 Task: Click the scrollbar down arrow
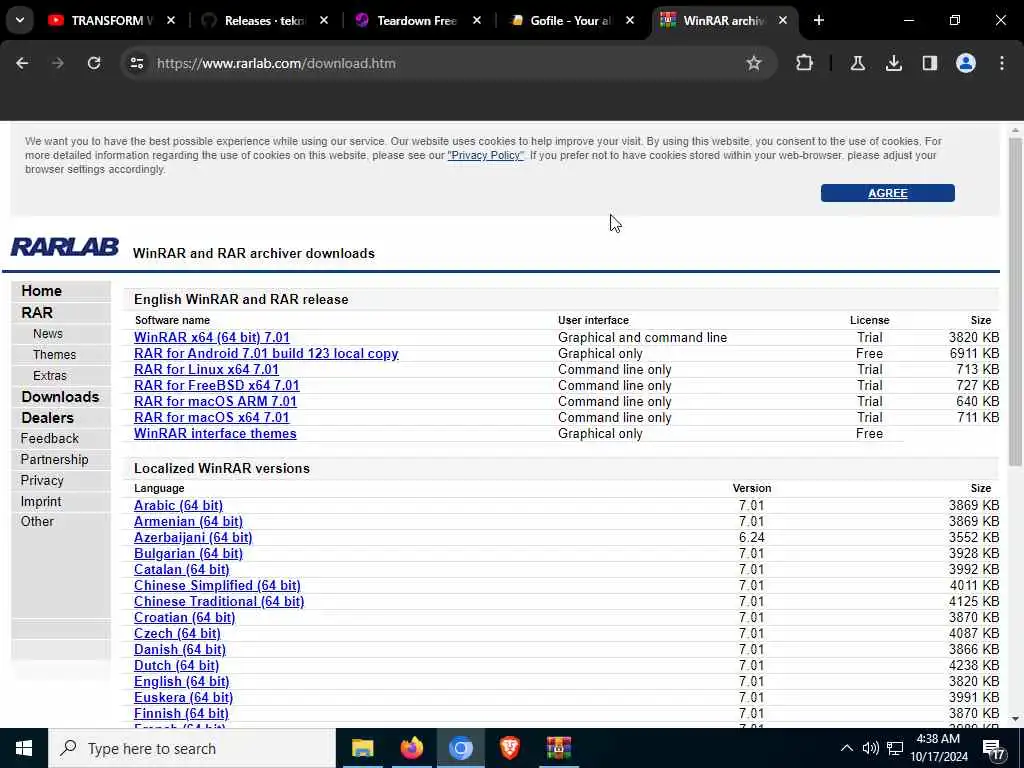tap(1015, 719)
